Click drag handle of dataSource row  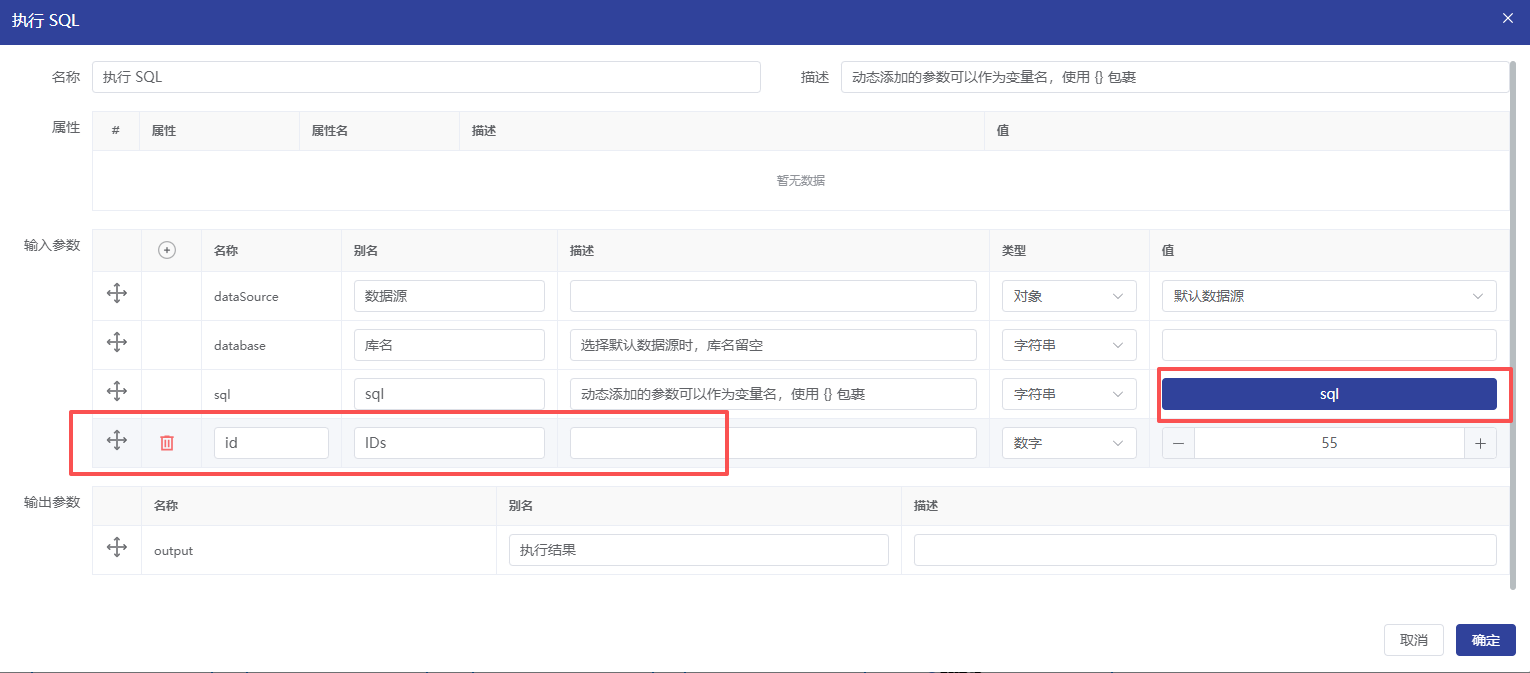coord(117,293)
